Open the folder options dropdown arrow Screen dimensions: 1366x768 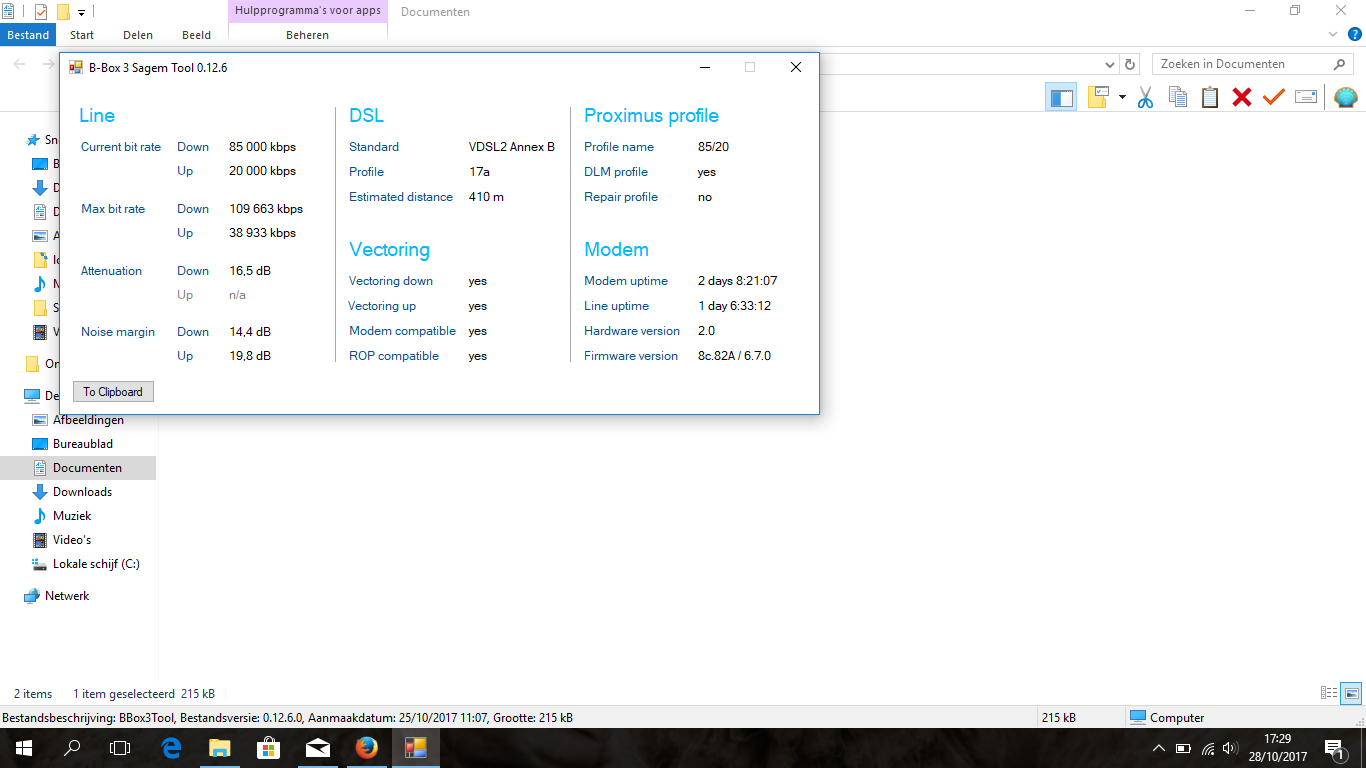(x=1122, y=97)
